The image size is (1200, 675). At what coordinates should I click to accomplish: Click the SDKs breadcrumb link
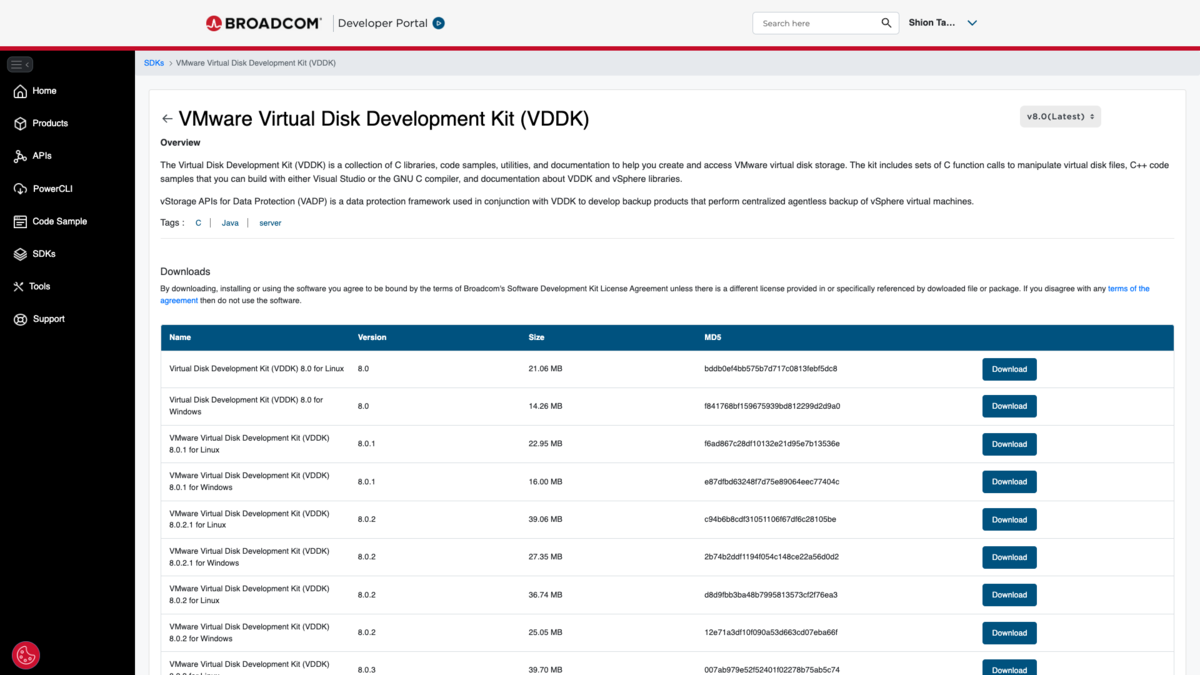coord(154,63)
